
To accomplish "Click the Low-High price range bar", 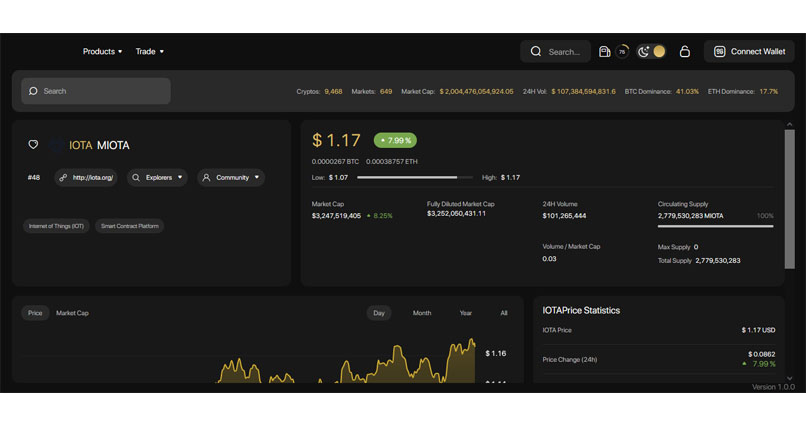I will click(415, 177).
